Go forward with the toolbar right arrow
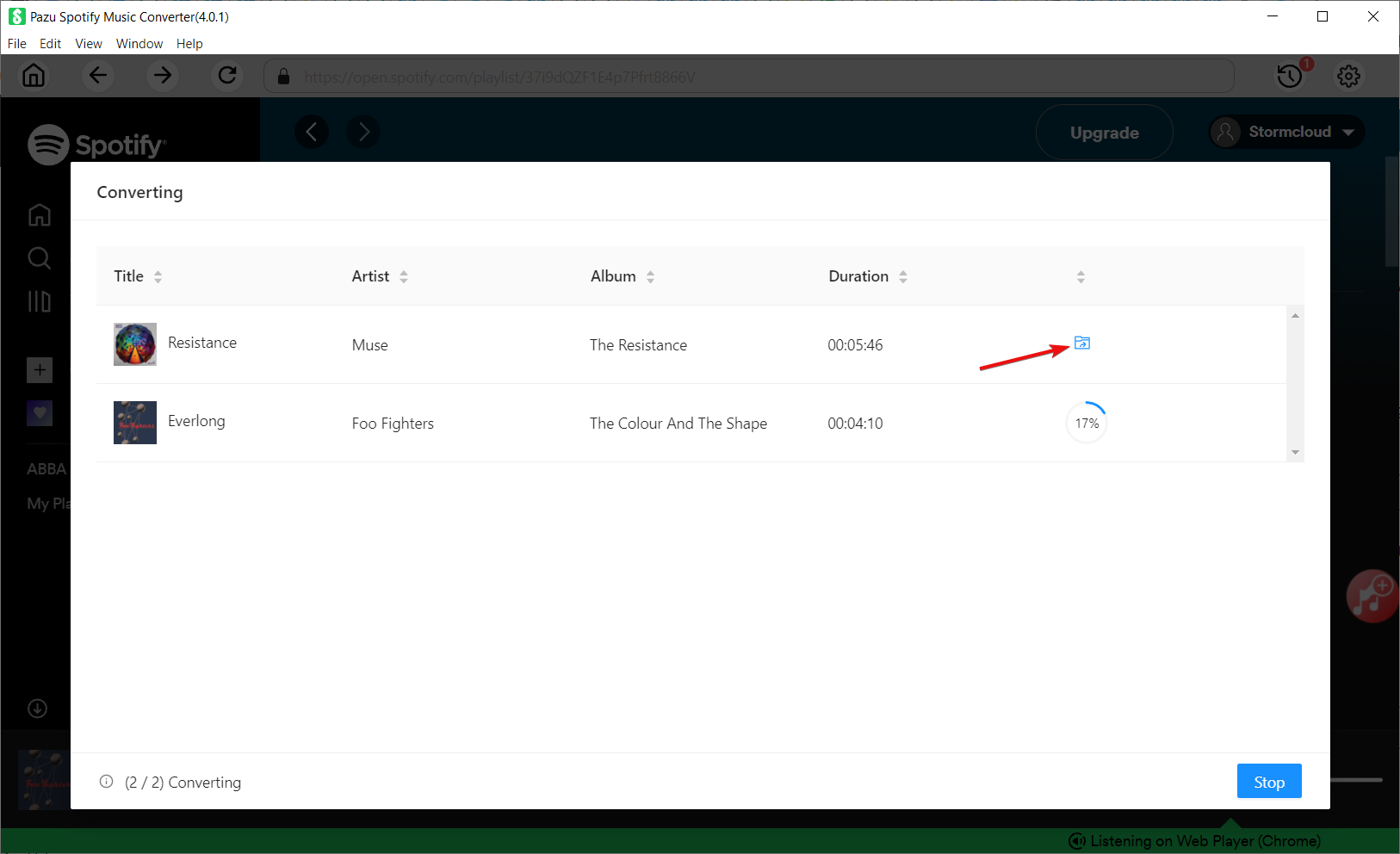1400x854 pixels. point(163,76)
